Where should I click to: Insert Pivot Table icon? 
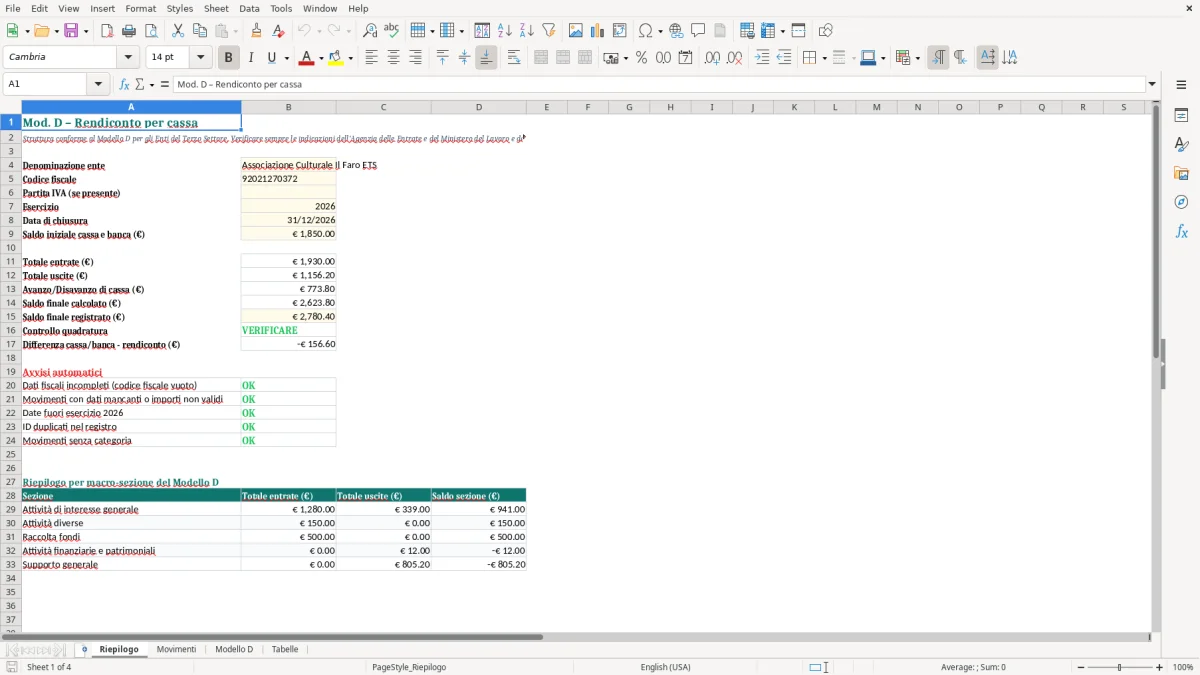click(x=620, y=31)
